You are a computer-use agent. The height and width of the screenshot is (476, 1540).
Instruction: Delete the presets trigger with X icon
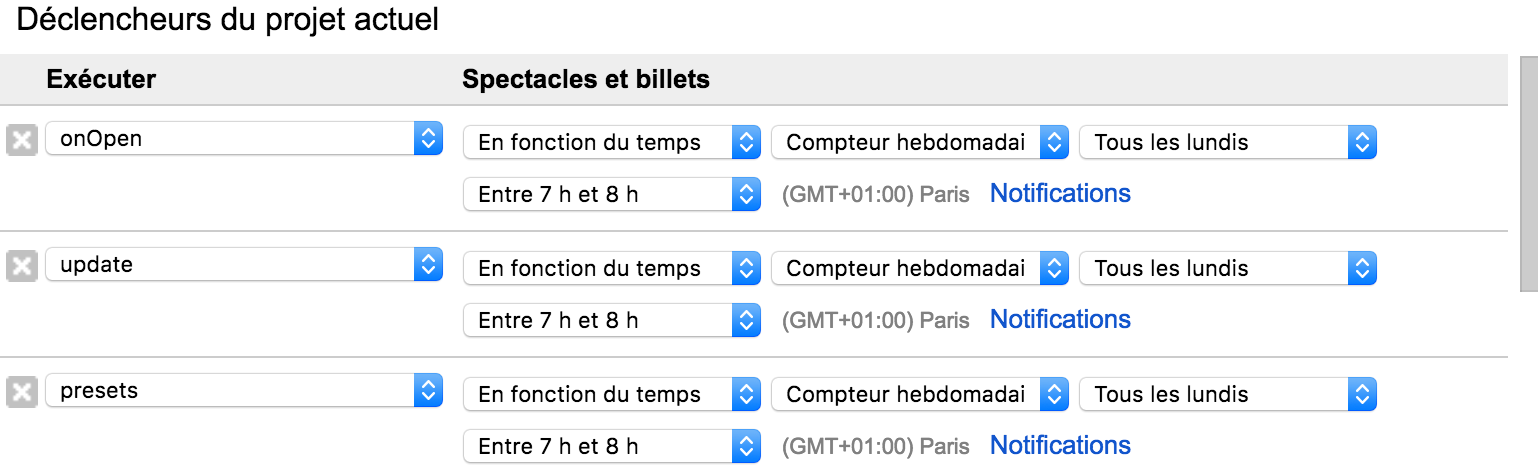(x=22, y=392)
